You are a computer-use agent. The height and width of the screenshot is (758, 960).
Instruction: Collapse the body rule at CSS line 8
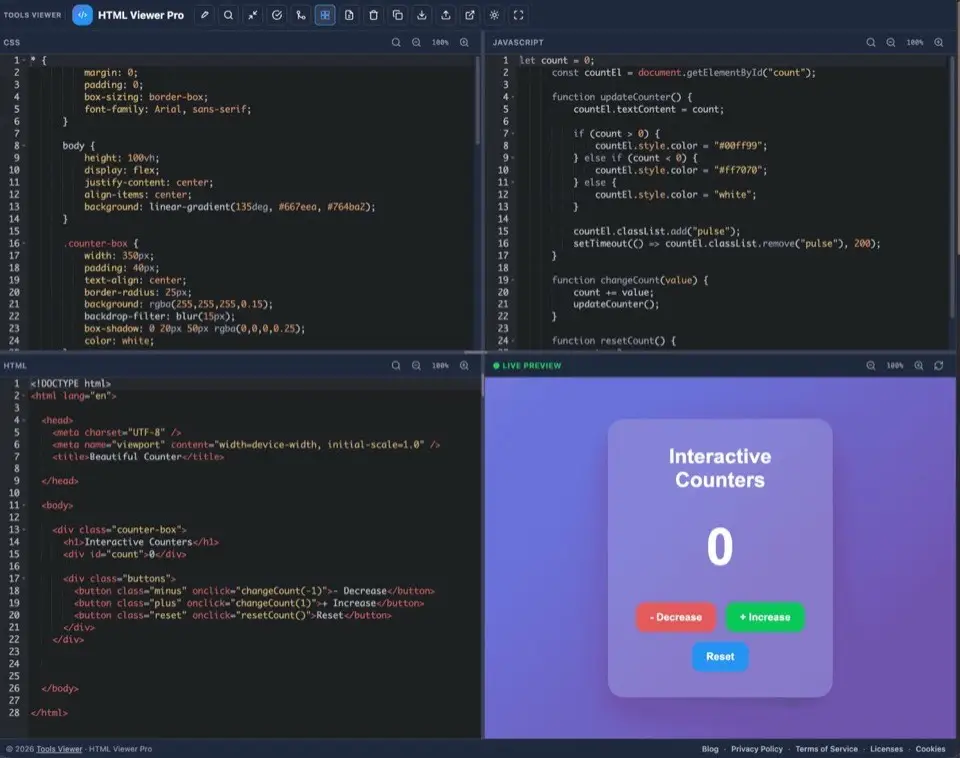(24, 146)
